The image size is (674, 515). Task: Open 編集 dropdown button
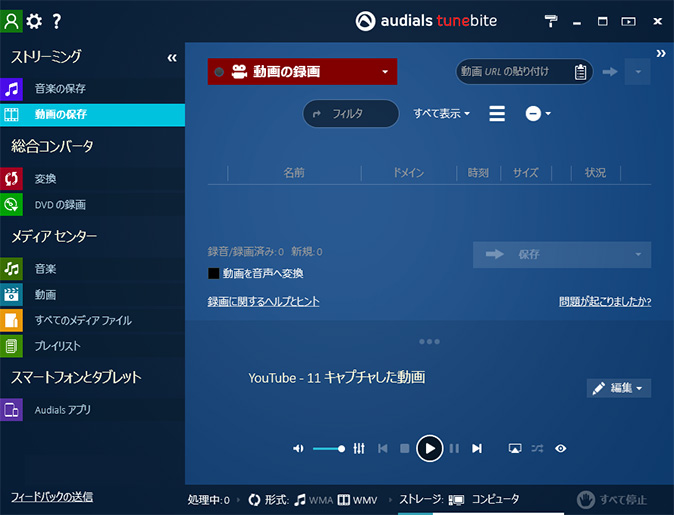(619, 388)
